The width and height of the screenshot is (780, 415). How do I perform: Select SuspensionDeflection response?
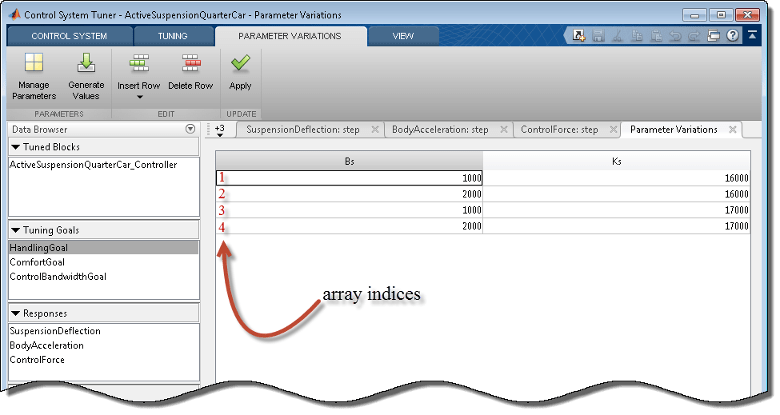click(x=55, y=331)
